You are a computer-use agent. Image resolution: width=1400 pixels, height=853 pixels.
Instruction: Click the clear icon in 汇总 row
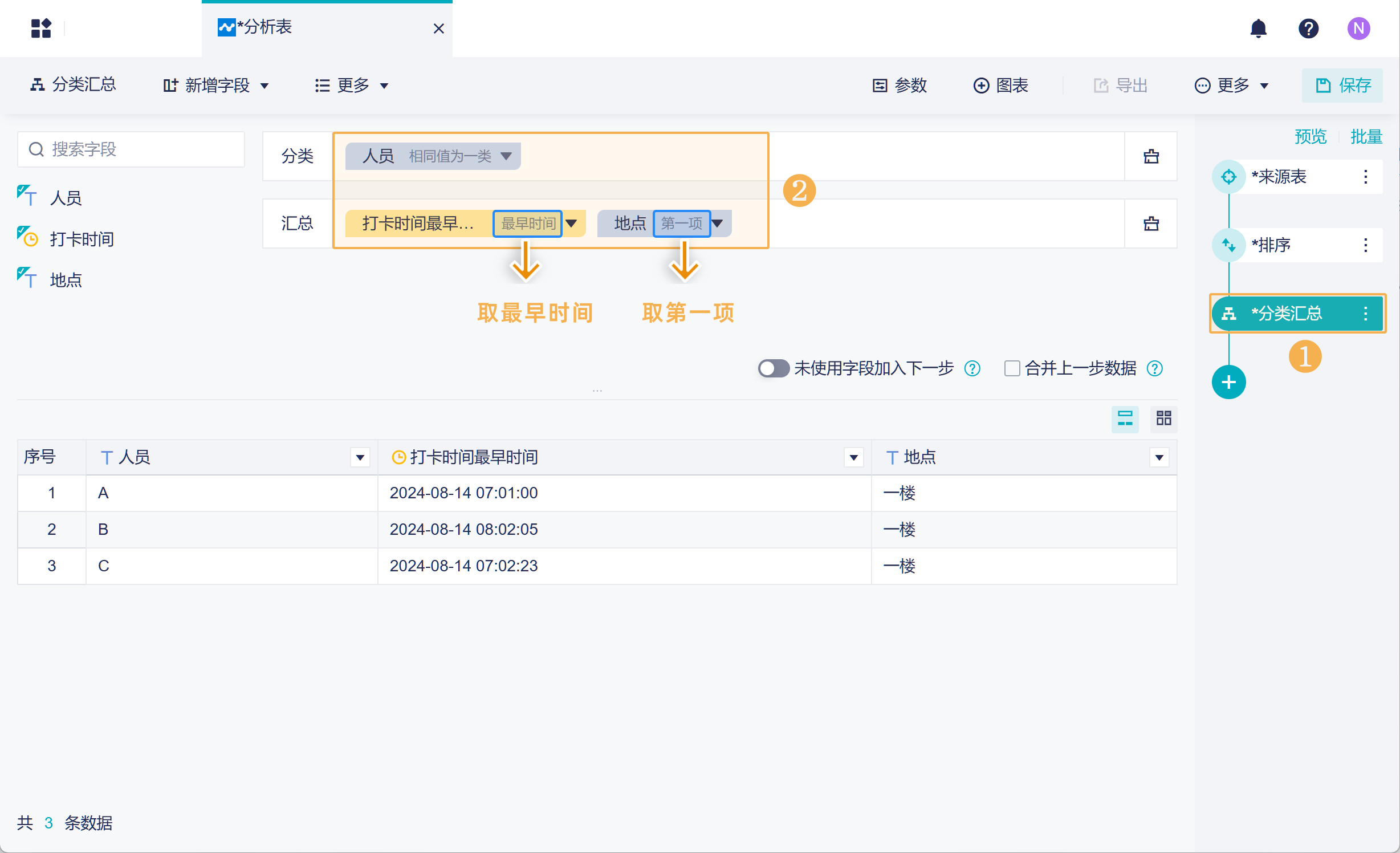click(1151, 224)
